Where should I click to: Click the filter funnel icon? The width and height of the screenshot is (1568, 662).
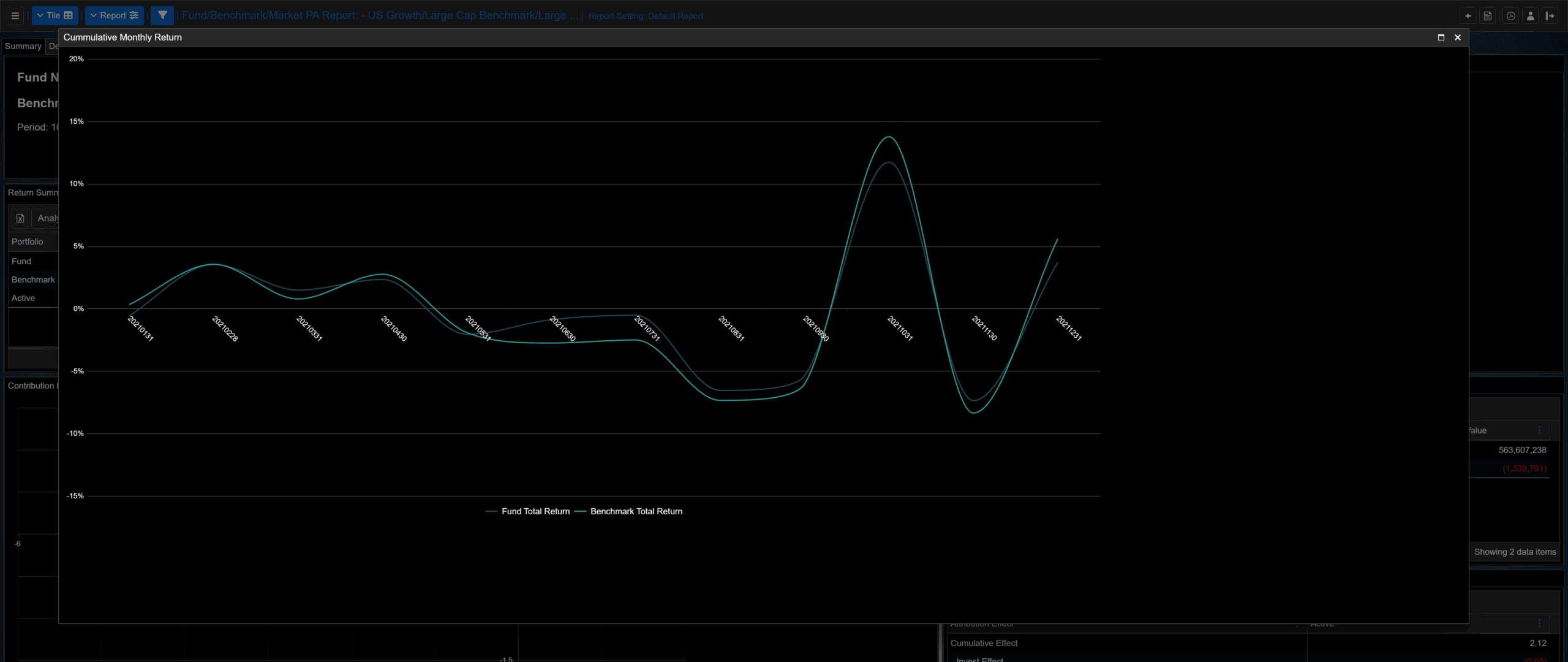pyautogui.click(x=162, y=16)
